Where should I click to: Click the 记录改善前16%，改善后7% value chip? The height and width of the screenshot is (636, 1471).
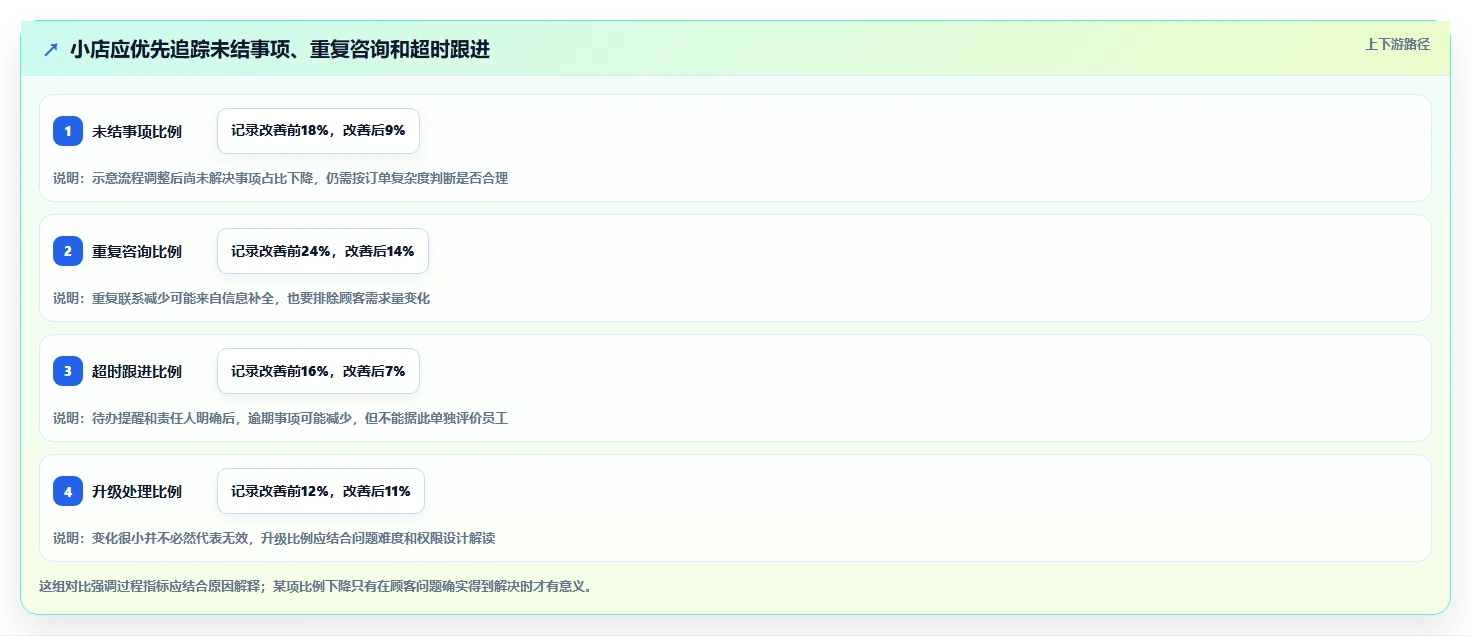pos(318,371)
